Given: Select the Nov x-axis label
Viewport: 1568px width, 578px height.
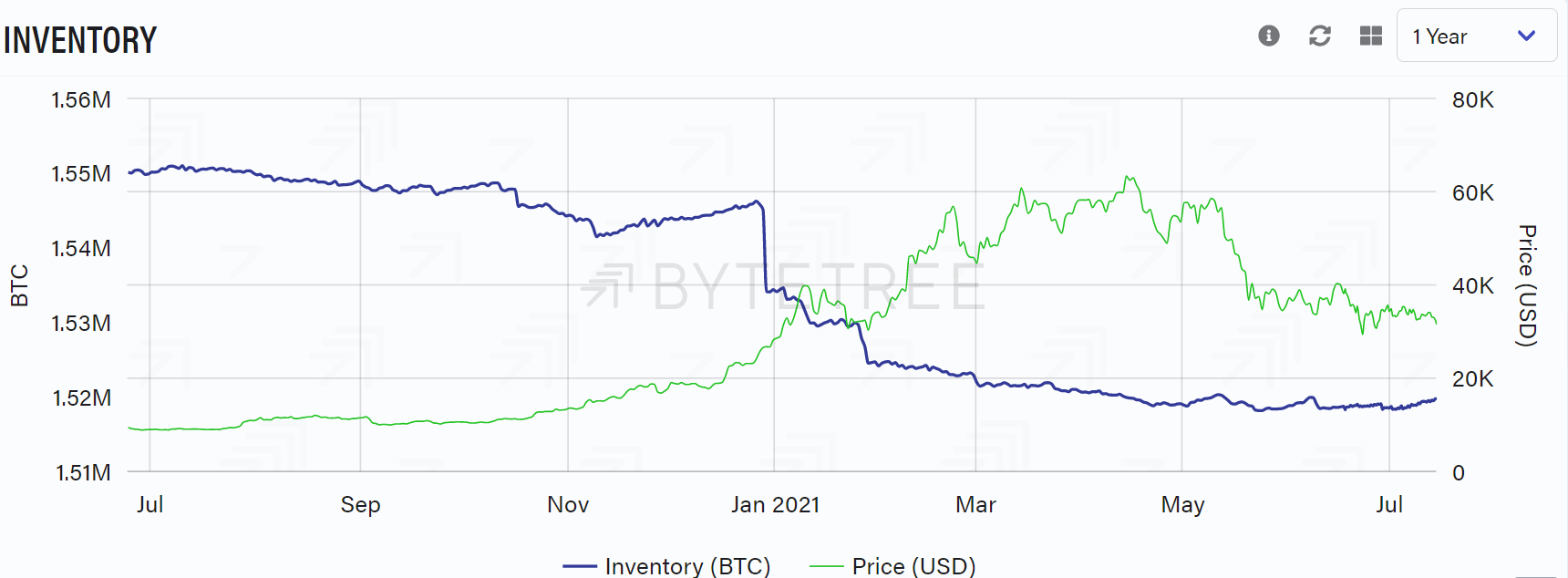Looking at the screenshot, I should (568, 504).
